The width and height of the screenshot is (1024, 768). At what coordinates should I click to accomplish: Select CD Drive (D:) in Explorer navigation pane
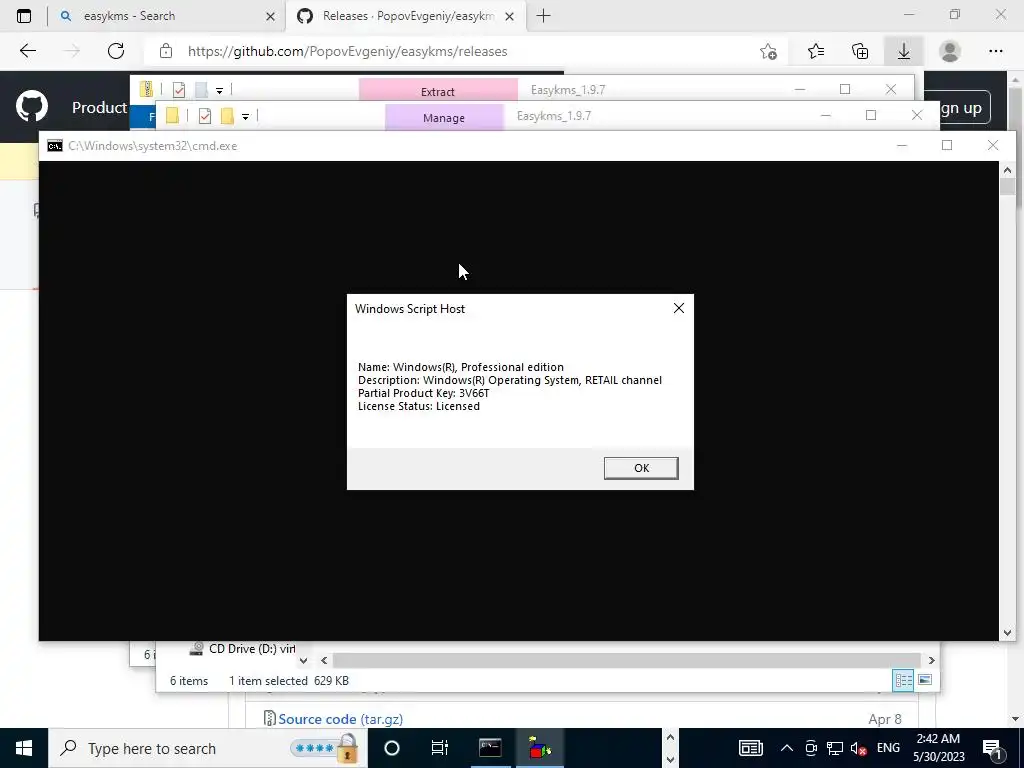coord(243,648)
